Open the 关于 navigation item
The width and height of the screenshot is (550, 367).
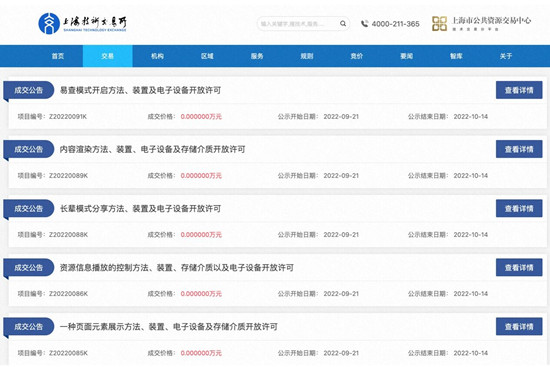(506, 56)
